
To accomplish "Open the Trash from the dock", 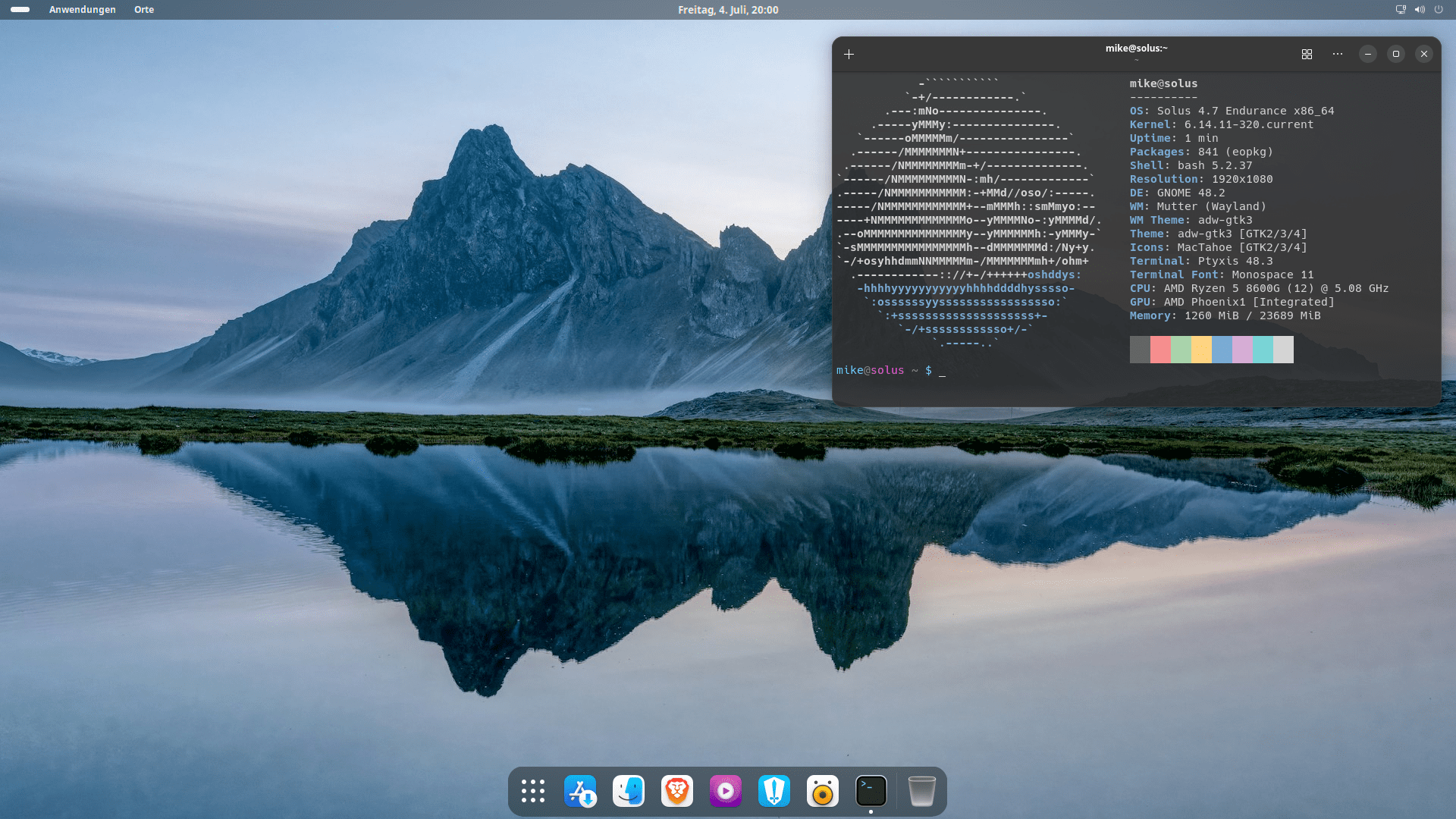I will tap(922, 791).
